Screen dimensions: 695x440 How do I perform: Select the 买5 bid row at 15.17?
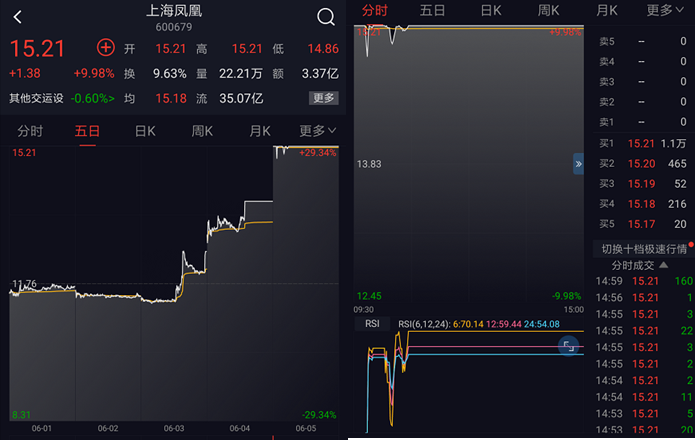(x=643, y=224)
